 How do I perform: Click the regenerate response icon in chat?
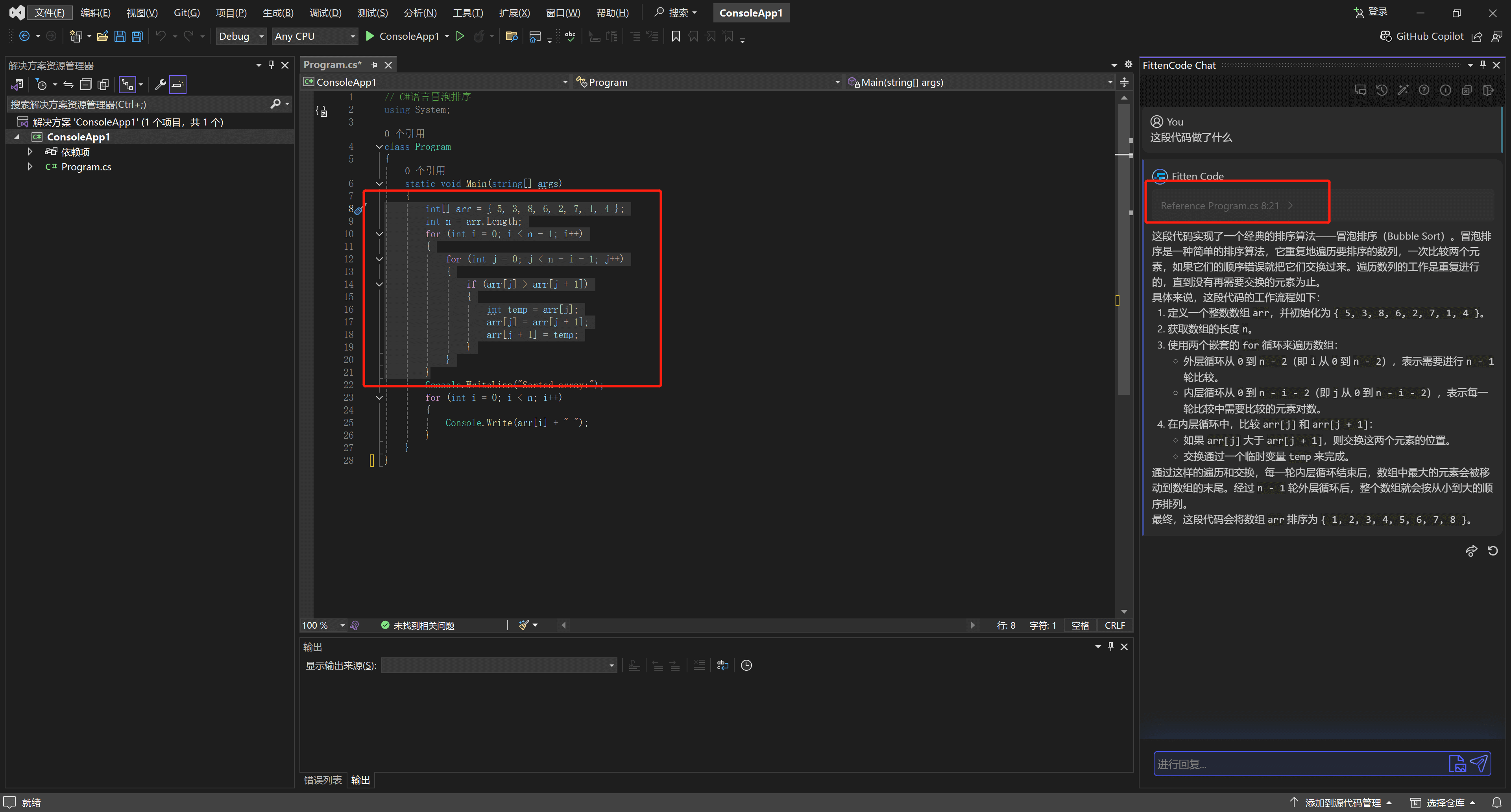coord(1492,550)
